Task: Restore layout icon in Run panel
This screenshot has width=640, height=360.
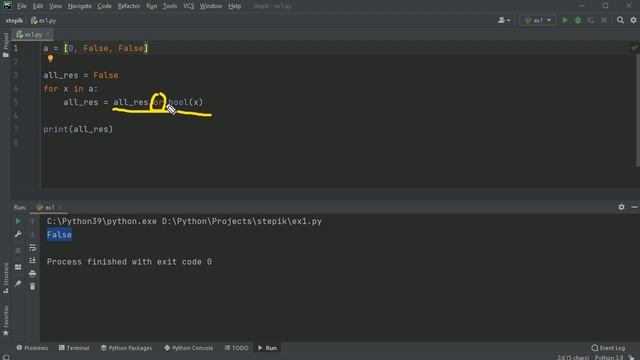Action: 18,267
